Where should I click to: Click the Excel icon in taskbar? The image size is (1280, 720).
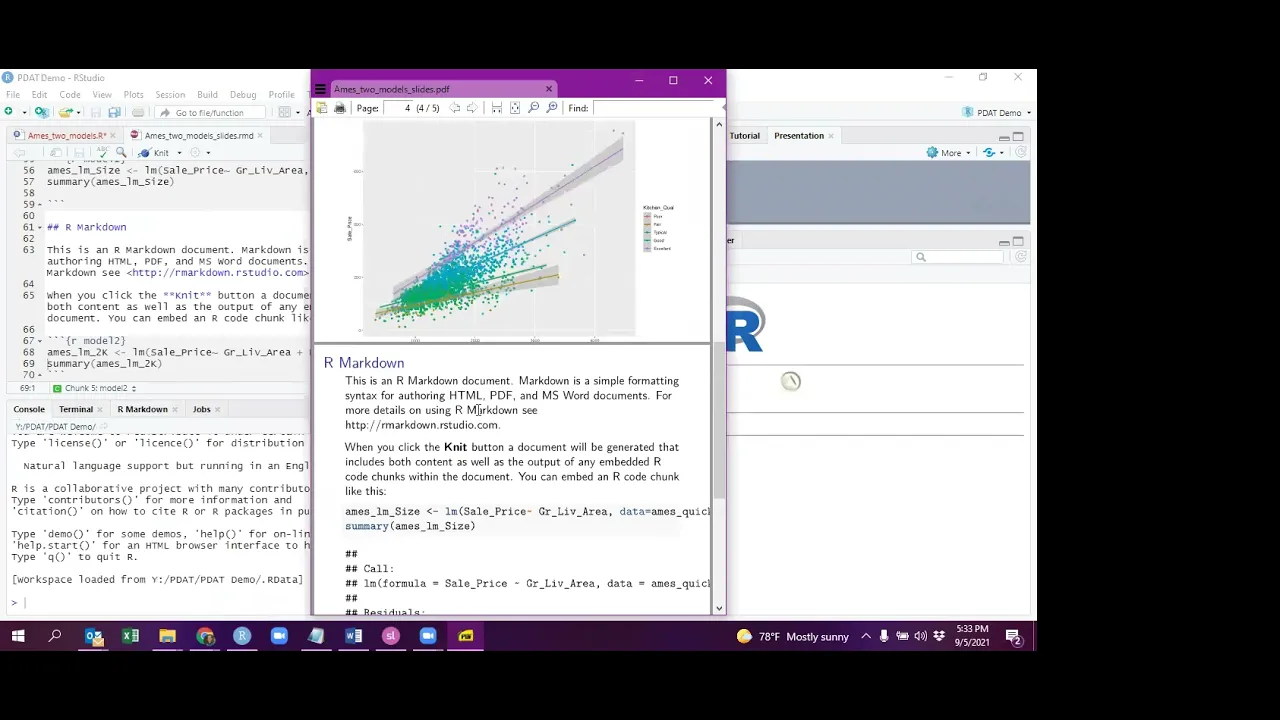pos(130,636)
